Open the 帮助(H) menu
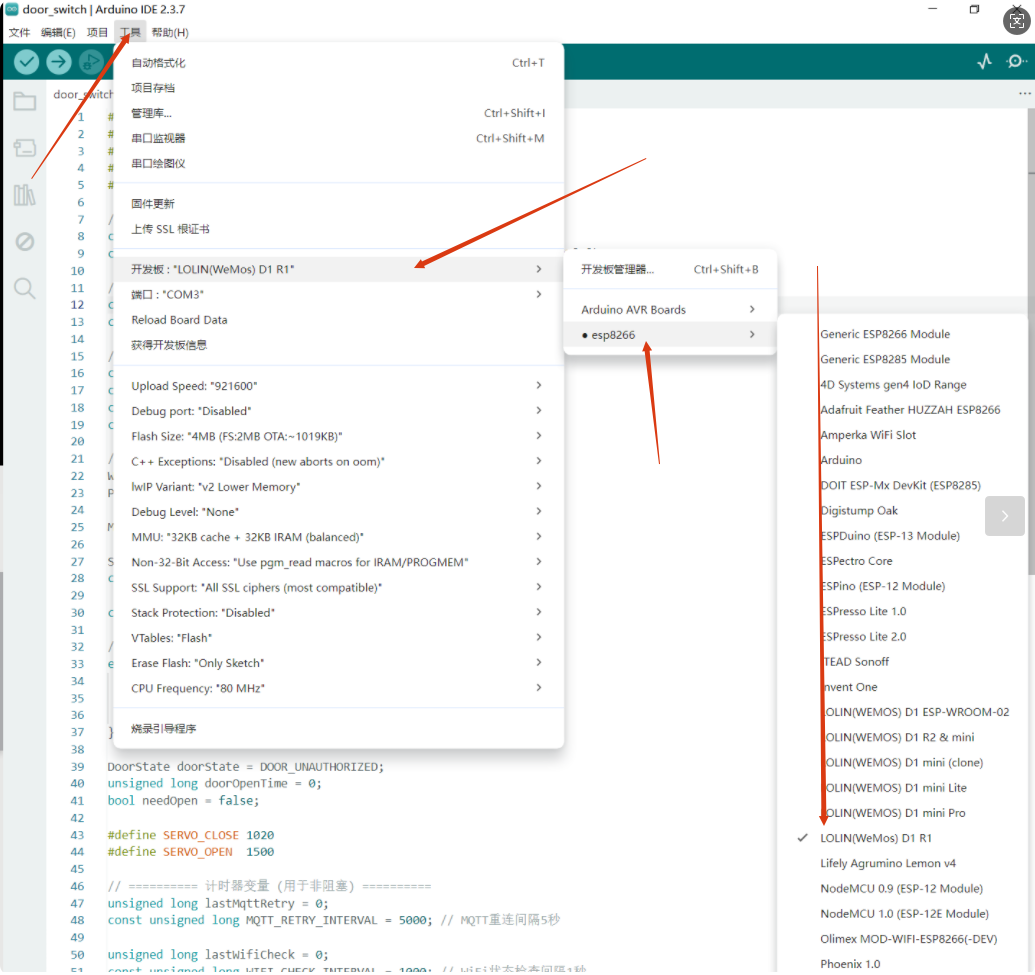The height and width of the screenshot is (975, 1035). (169, 32)
